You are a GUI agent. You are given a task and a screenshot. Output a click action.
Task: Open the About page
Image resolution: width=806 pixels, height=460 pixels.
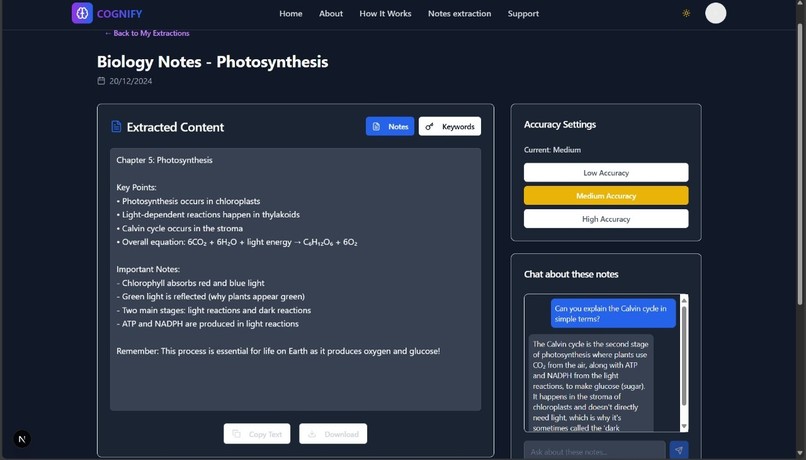coord(331,14)
